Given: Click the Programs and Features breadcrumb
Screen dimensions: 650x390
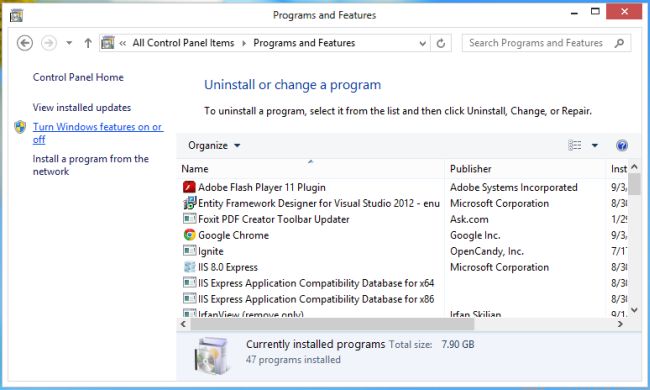Looking at the screenshot, I should (x=304, y=43).
